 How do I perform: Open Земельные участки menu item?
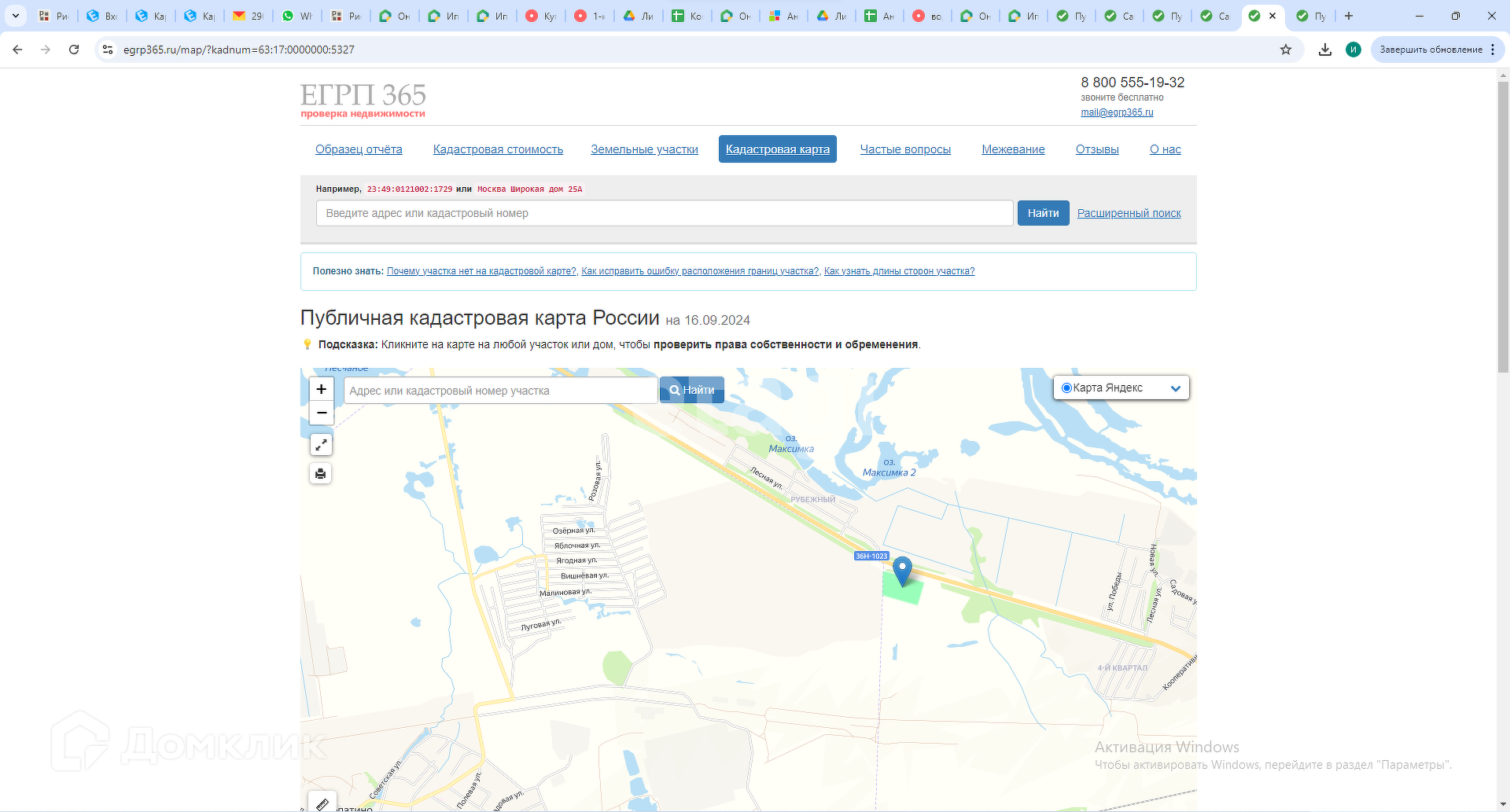[644, 149]
